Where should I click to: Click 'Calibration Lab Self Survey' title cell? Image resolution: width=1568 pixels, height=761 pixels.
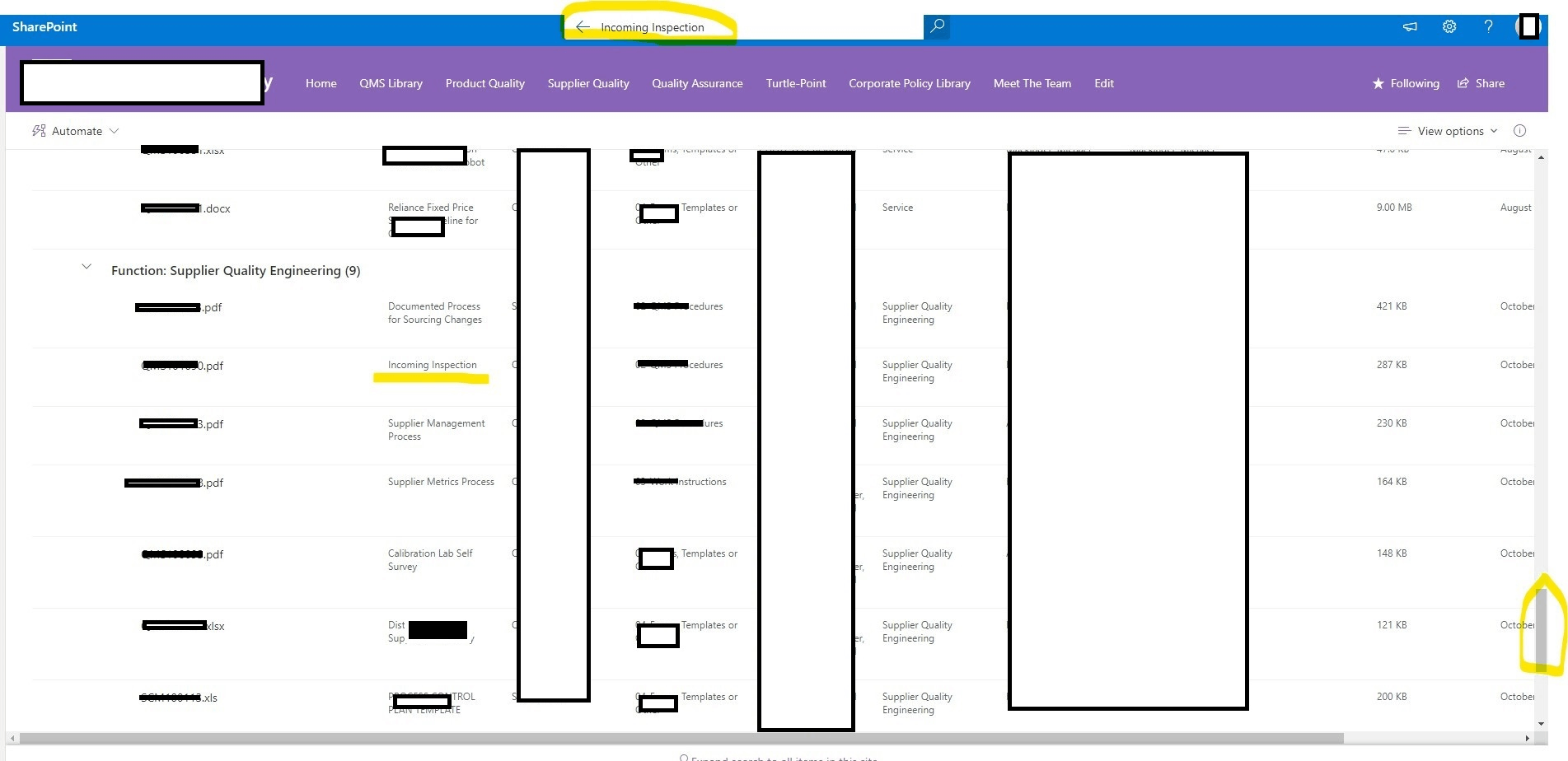pyautogui.click(x=430, y=560)
